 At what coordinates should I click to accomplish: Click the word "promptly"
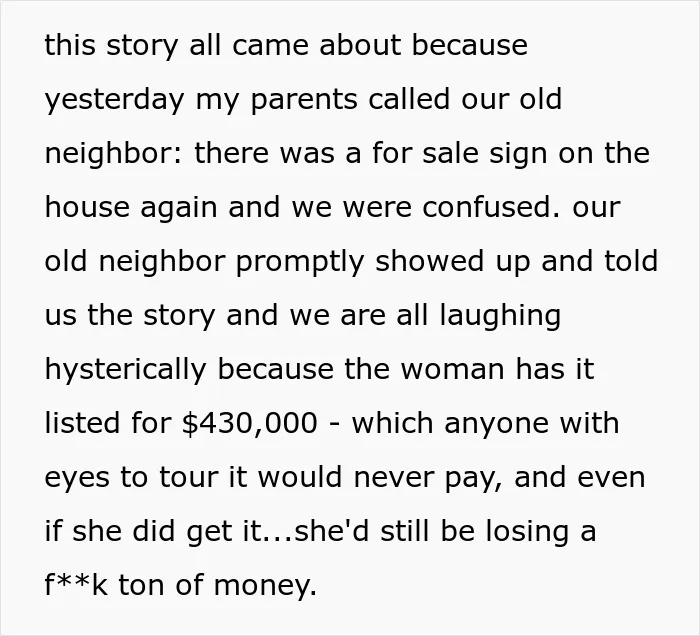click(300, 262)
